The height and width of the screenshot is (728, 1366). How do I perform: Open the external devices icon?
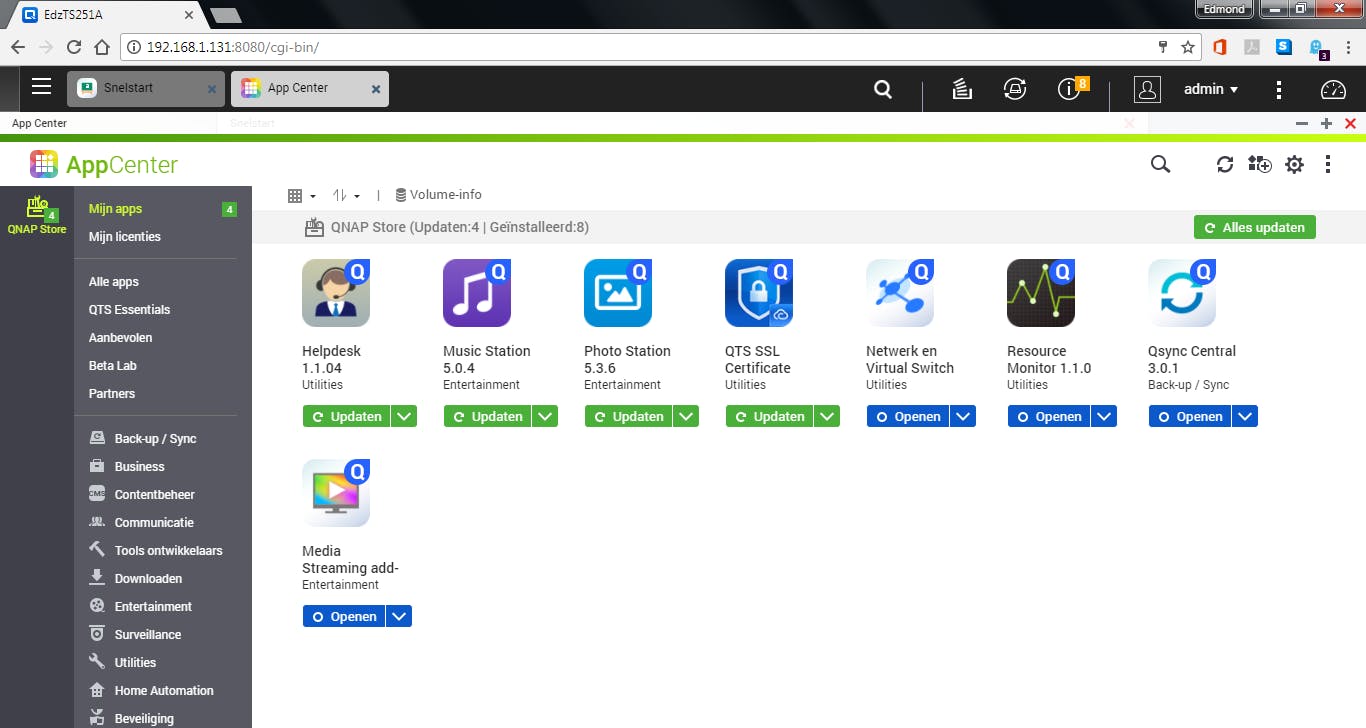click(x=1015, y=89)
